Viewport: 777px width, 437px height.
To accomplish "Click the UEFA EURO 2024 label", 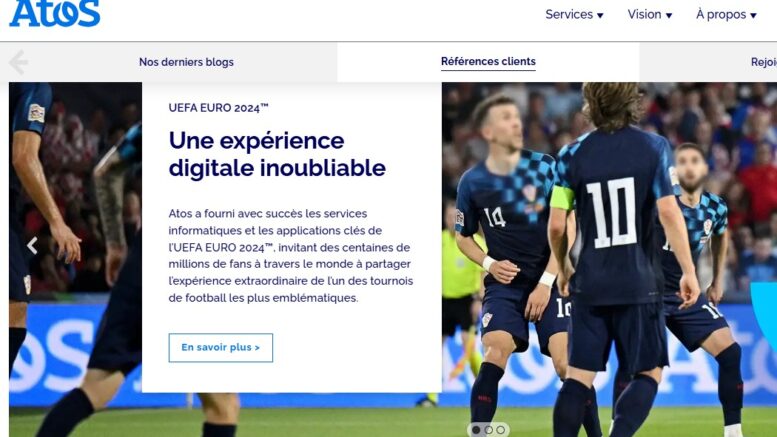I will tap(219, 108).
